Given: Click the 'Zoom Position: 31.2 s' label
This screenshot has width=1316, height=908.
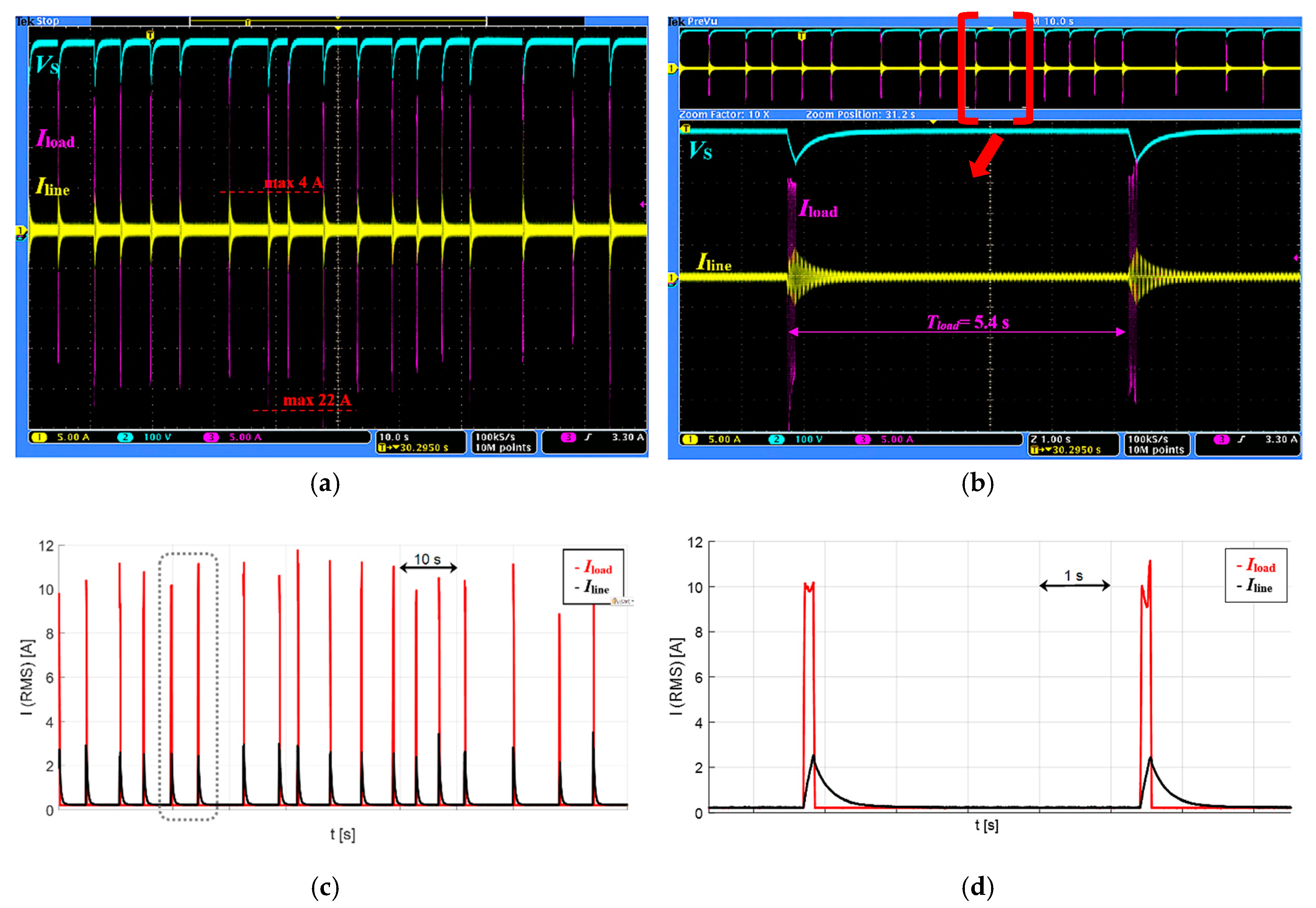Looking at the screenshot, I should tap(860, 115).
